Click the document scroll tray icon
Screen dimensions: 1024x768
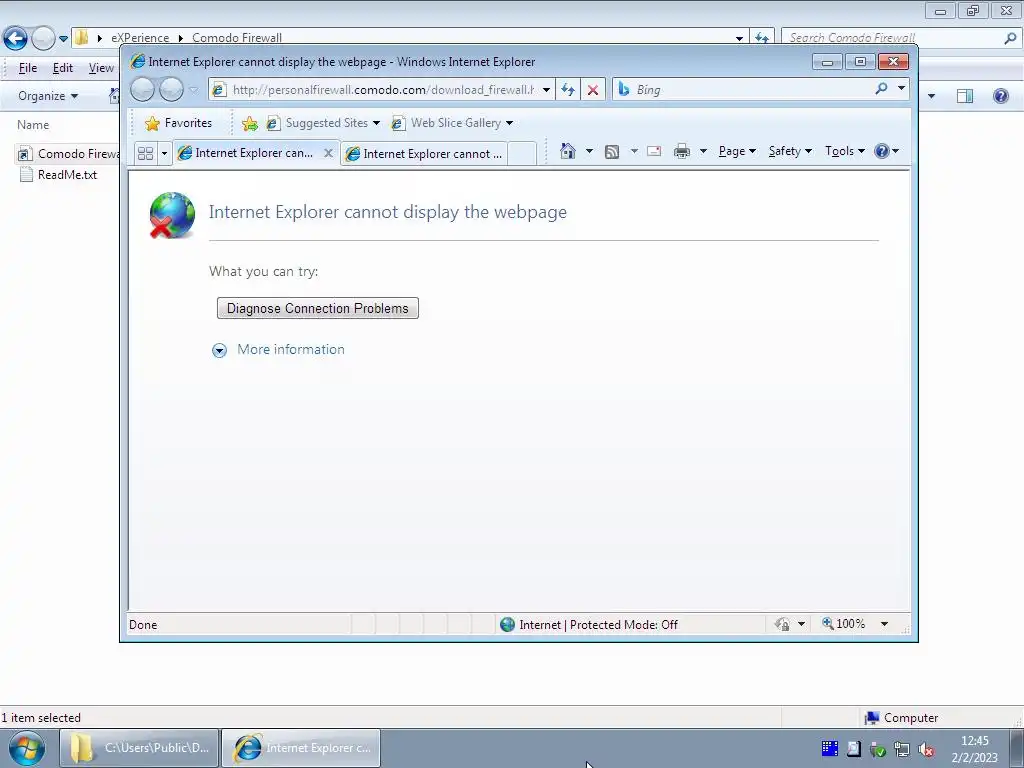point(854,749)
